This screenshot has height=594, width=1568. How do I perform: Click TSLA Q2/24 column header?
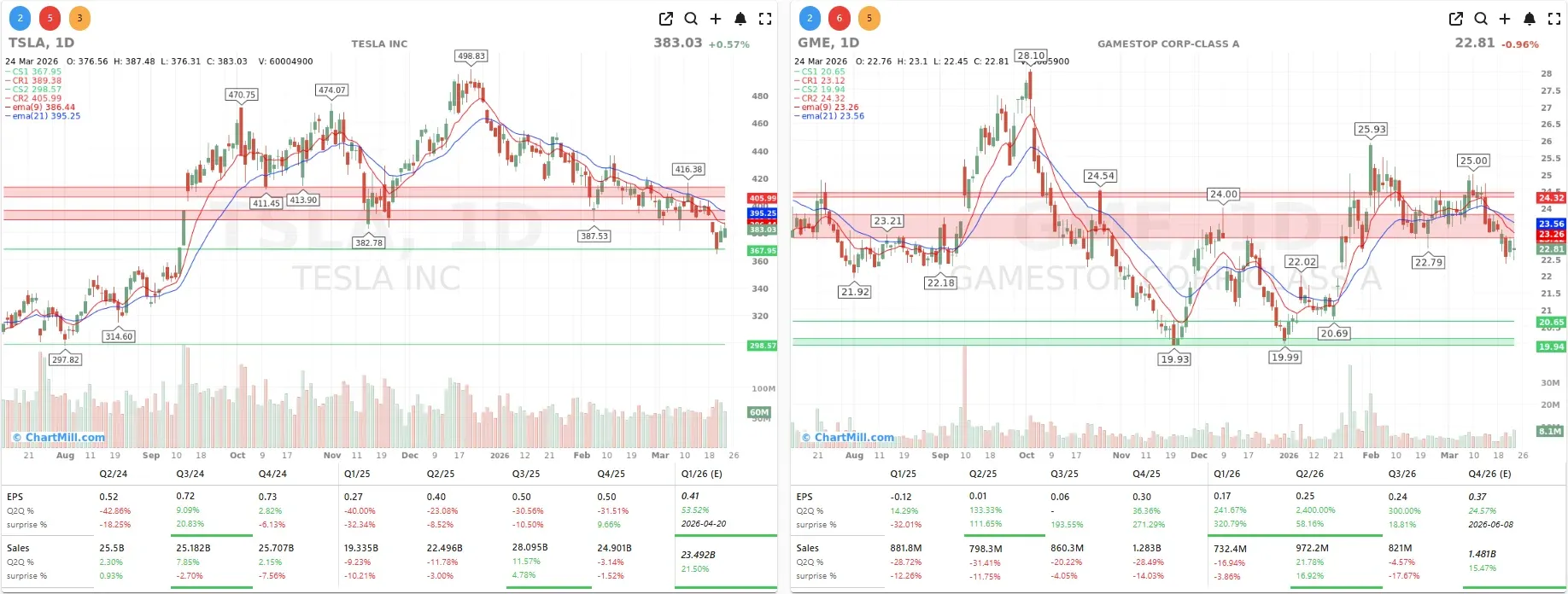pos(113,474)
